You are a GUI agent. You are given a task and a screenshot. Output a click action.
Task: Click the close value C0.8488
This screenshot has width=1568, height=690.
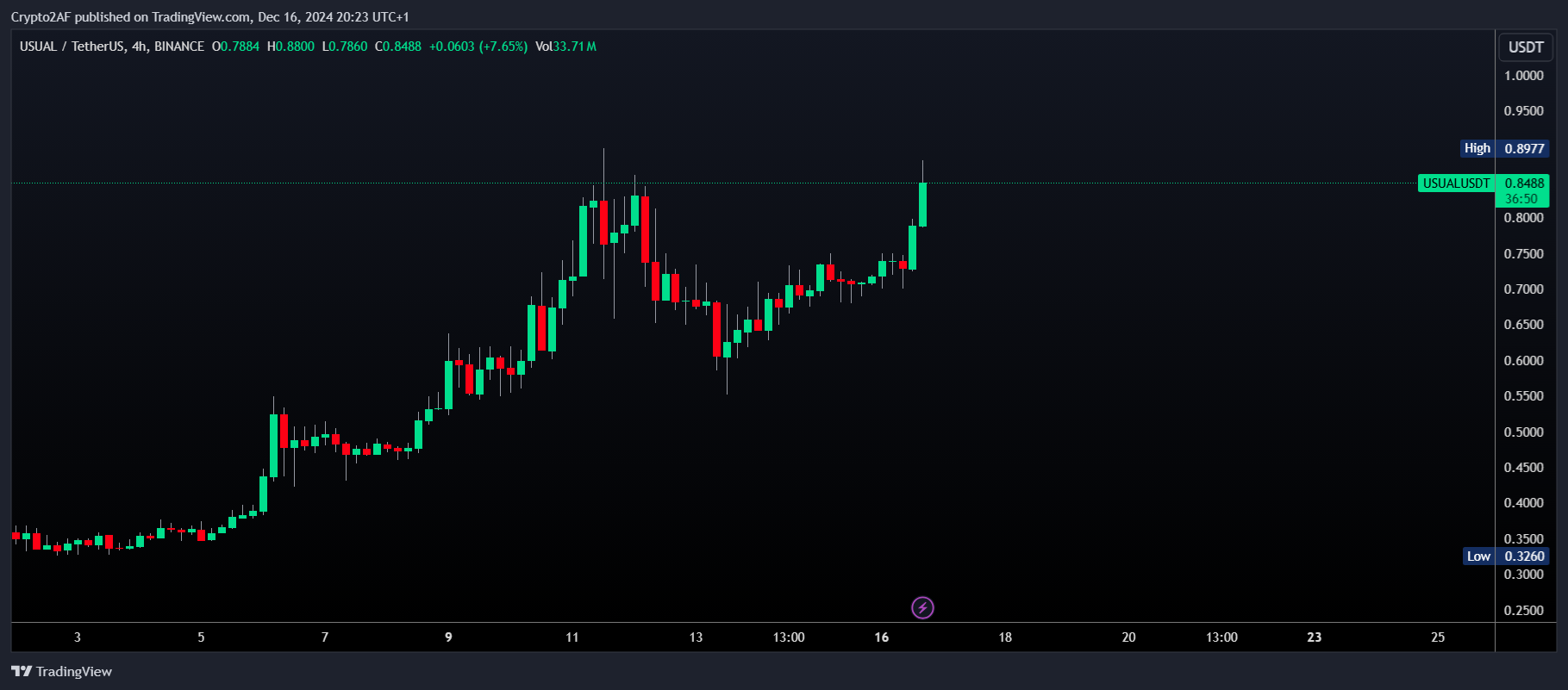pos(398,47)
